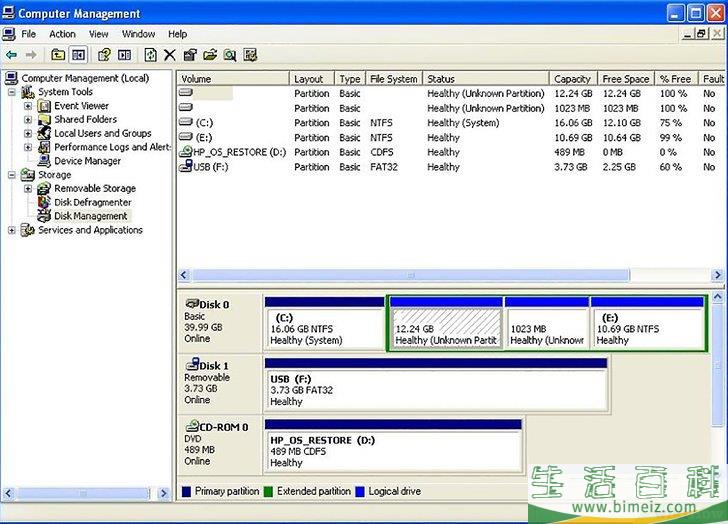Click the Open folder toolbar icon
The height and width of the screenshot is (524, 728).
(210, 55)
